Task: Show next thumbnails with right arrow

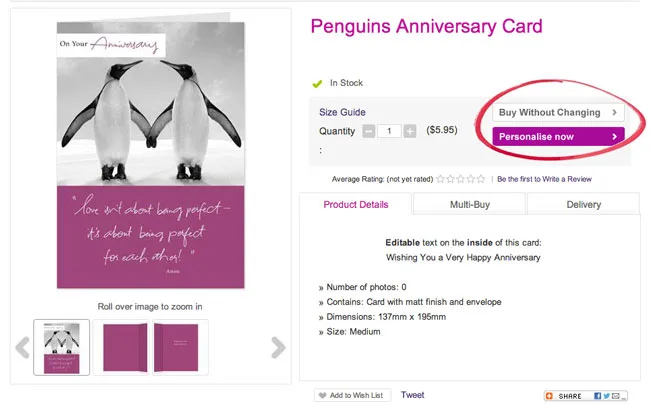Action: coord(279,347)
